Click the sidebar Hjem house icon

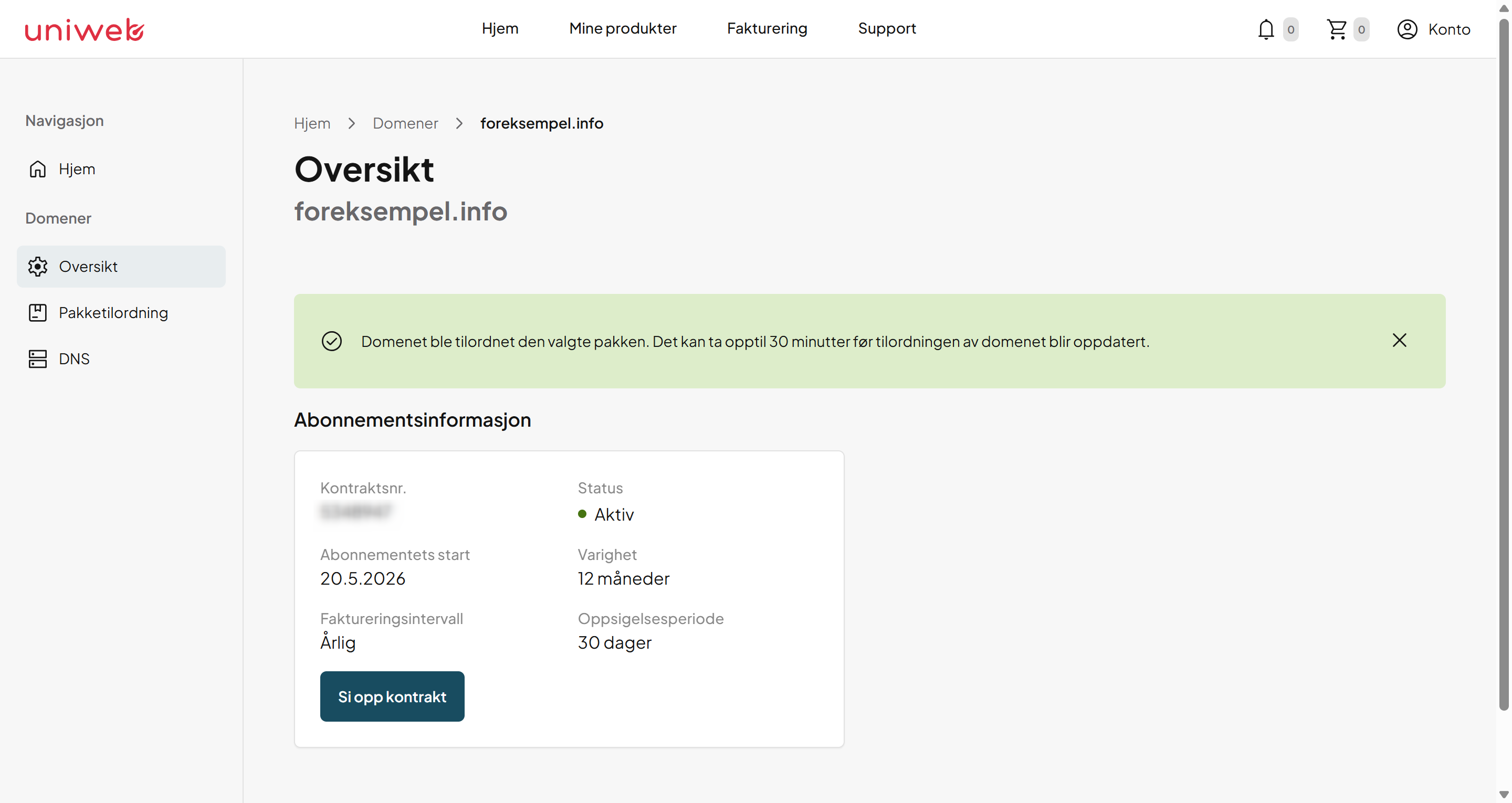[x=38, y=169]
